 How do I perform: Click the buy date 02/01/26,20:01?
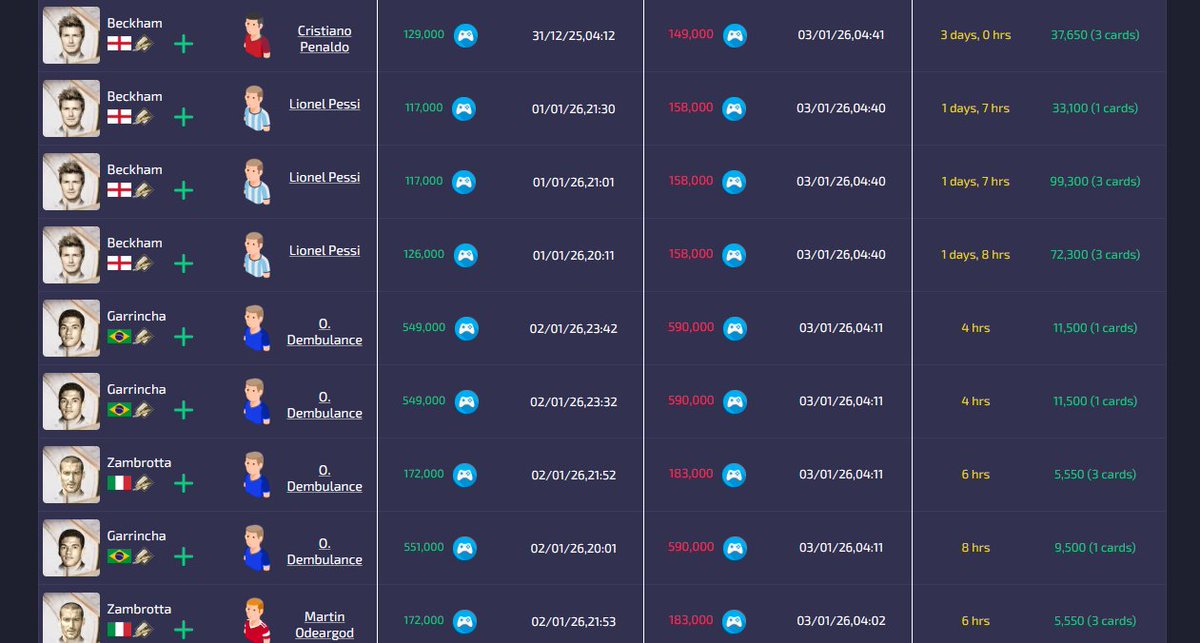(x=574, y=548)
